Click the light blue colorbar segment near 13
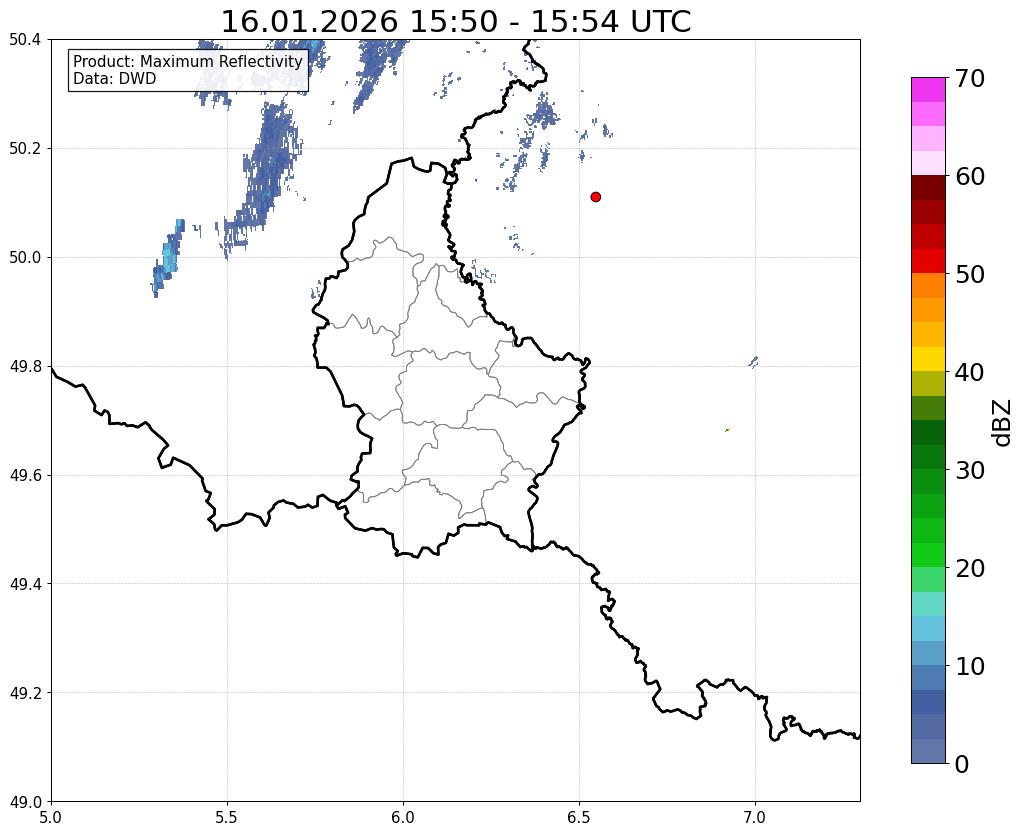Viewport: 1023px width, 834px height. click(928, 628)
